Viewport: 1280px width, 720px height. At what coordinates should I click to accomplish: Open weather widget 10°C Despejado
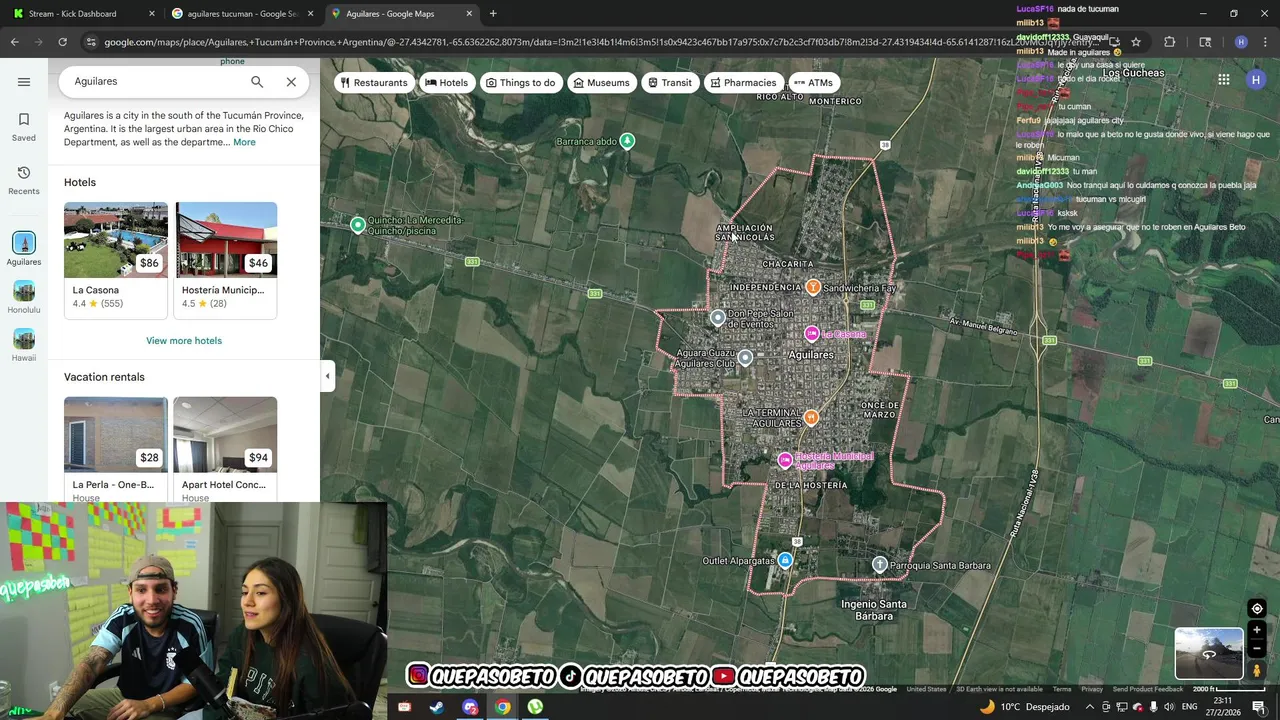click(x=1024, y=707)
